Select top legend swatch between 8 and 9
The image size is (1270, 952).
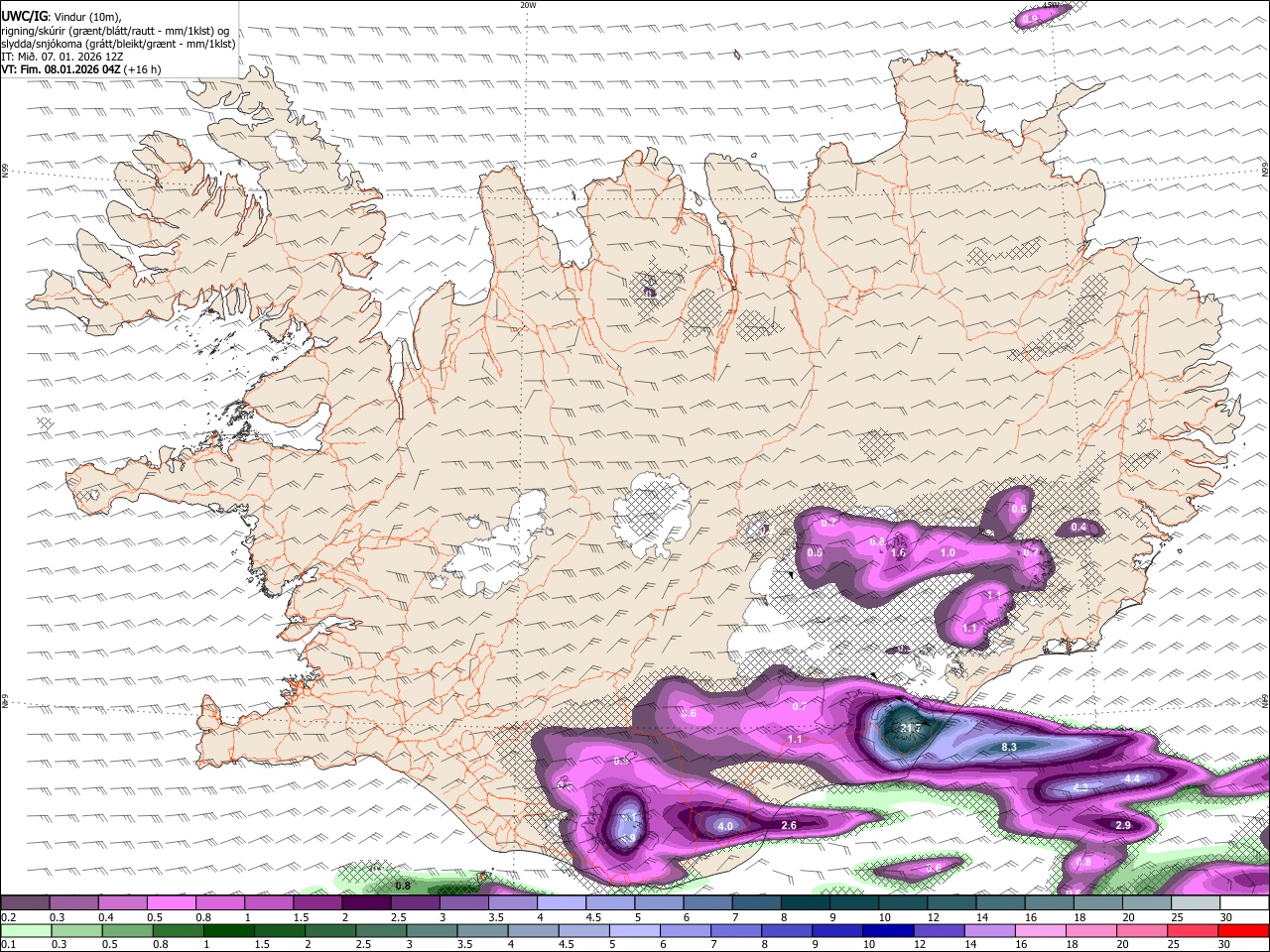tap(806, 903)
